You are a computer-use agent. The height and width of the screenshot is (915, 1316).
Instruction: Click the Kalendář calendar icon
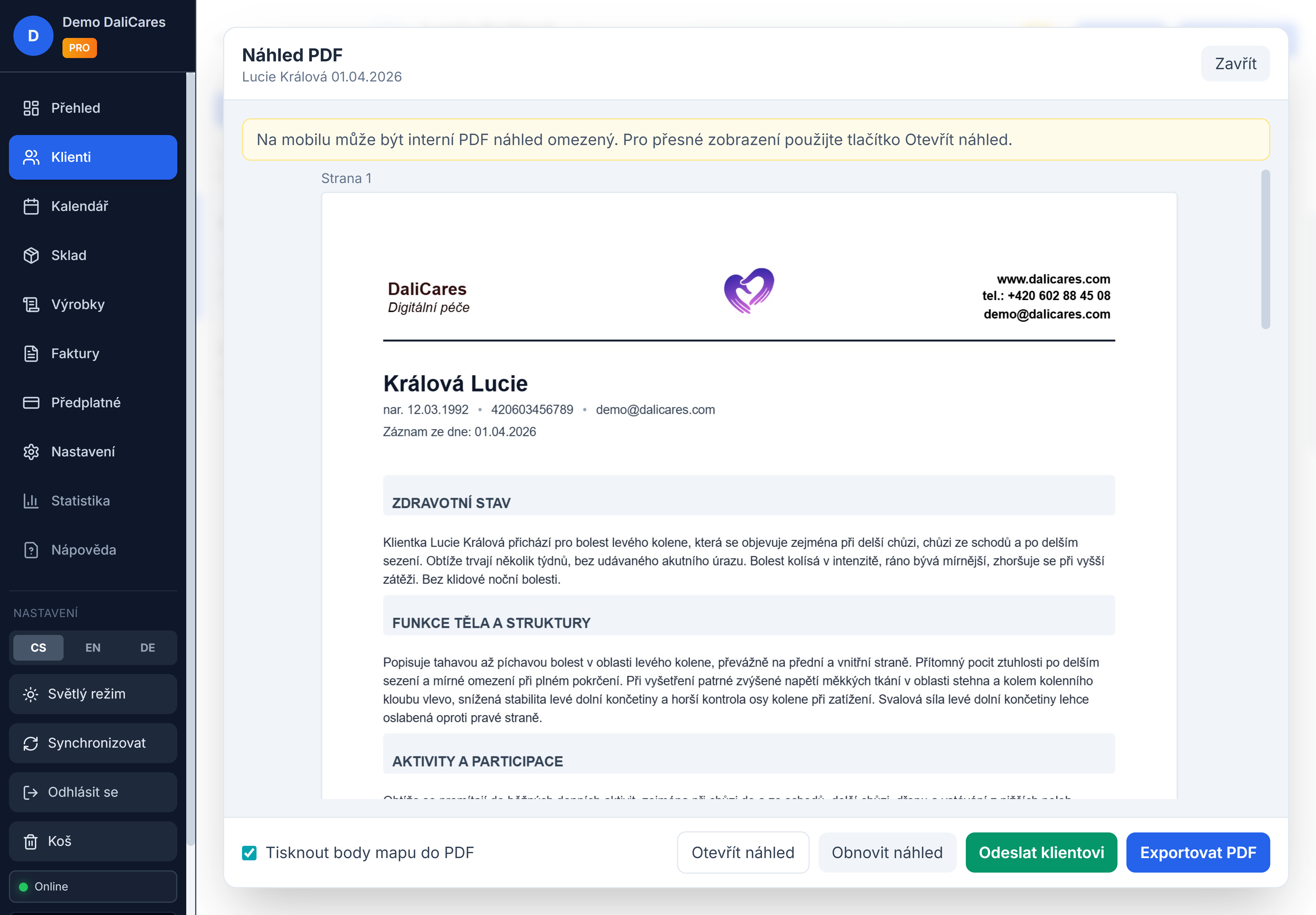[31, 206]
